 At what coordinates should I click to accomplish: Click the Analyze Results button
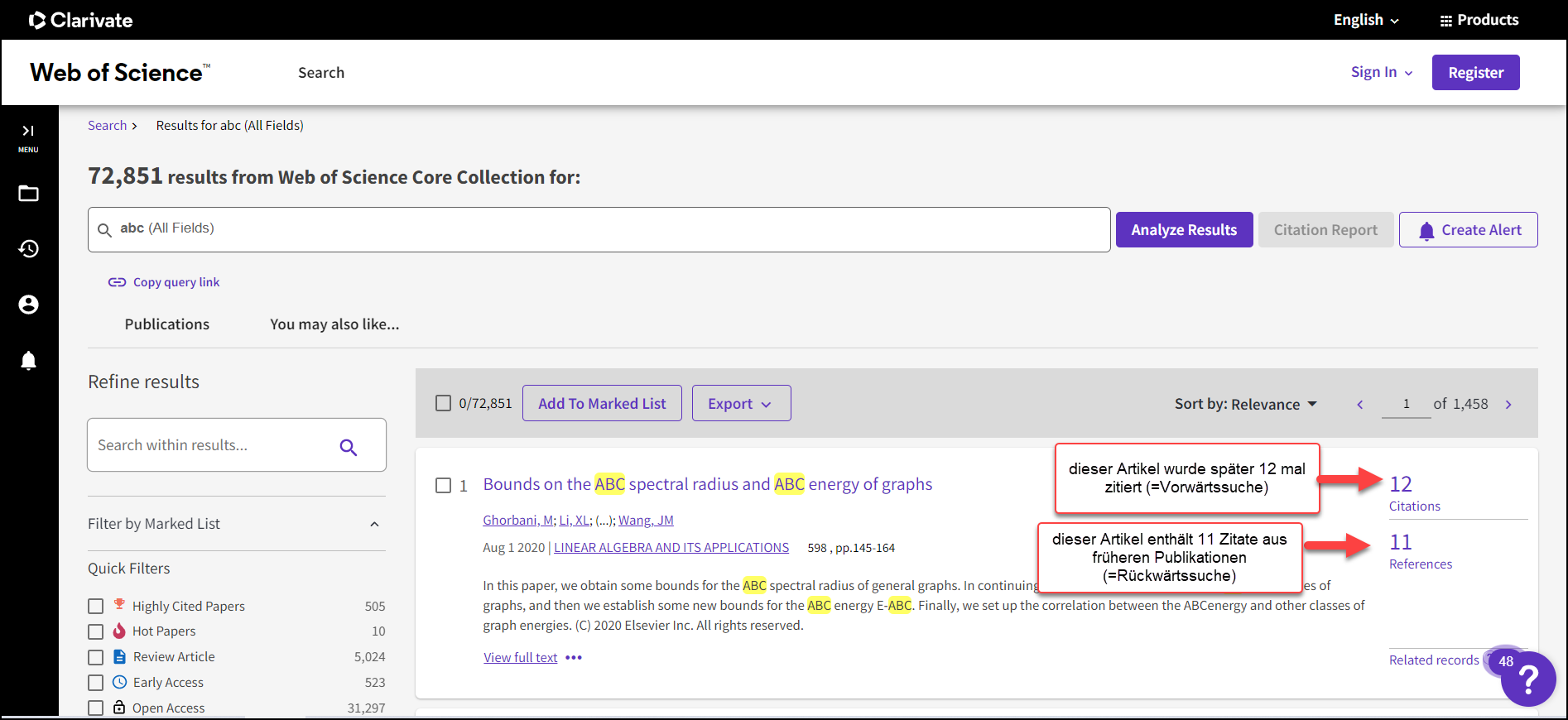pos(1184,230)
